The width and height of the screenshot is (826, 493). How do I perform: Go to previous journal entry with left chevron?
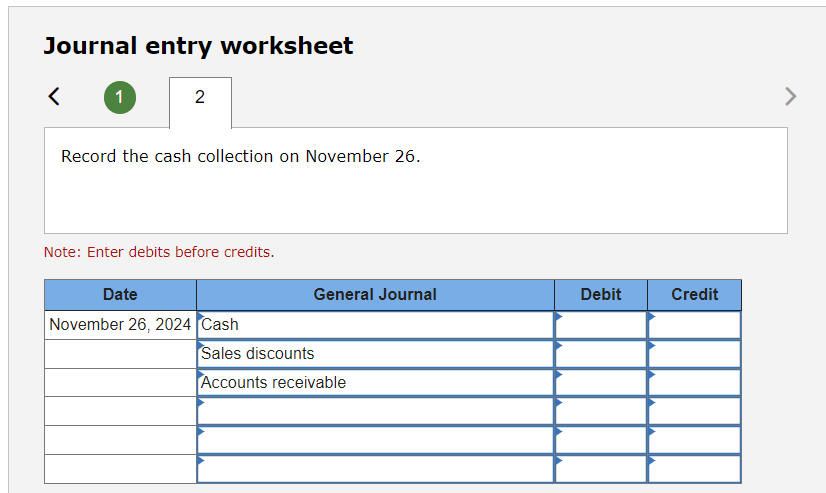point(54,96)
